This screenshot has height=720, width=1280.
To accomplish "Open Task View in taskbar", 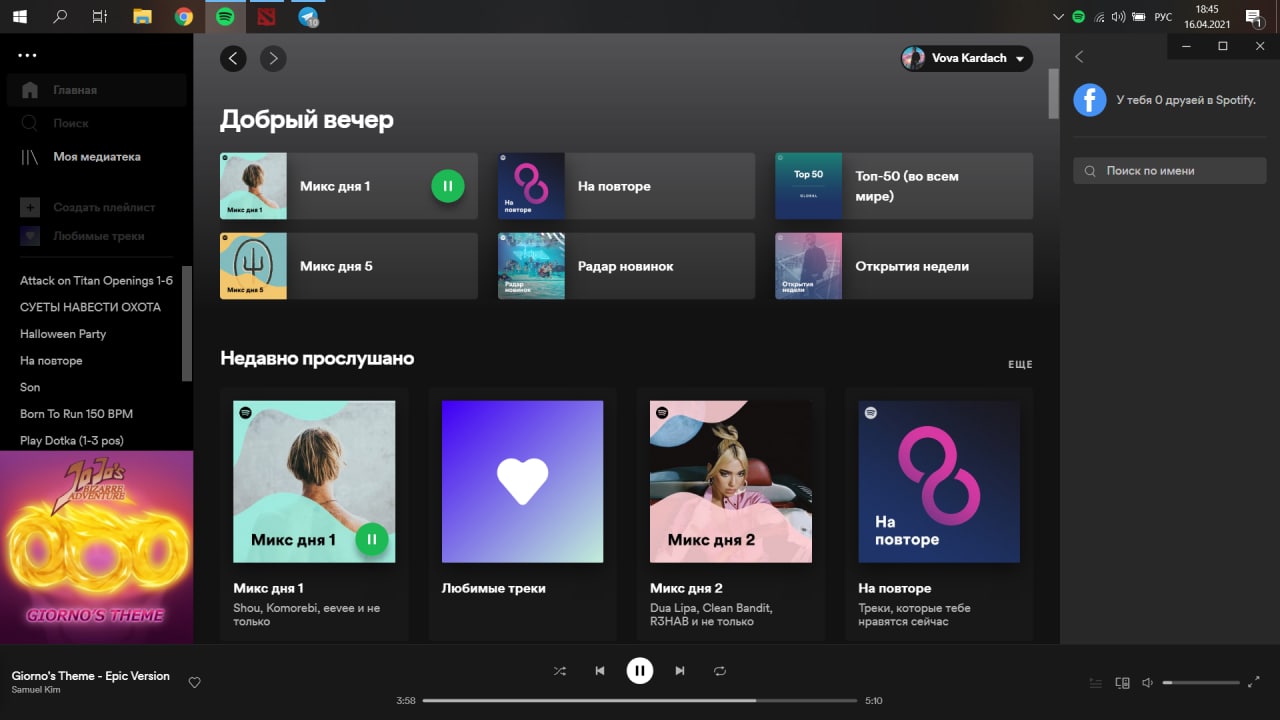I will point(99,16).
